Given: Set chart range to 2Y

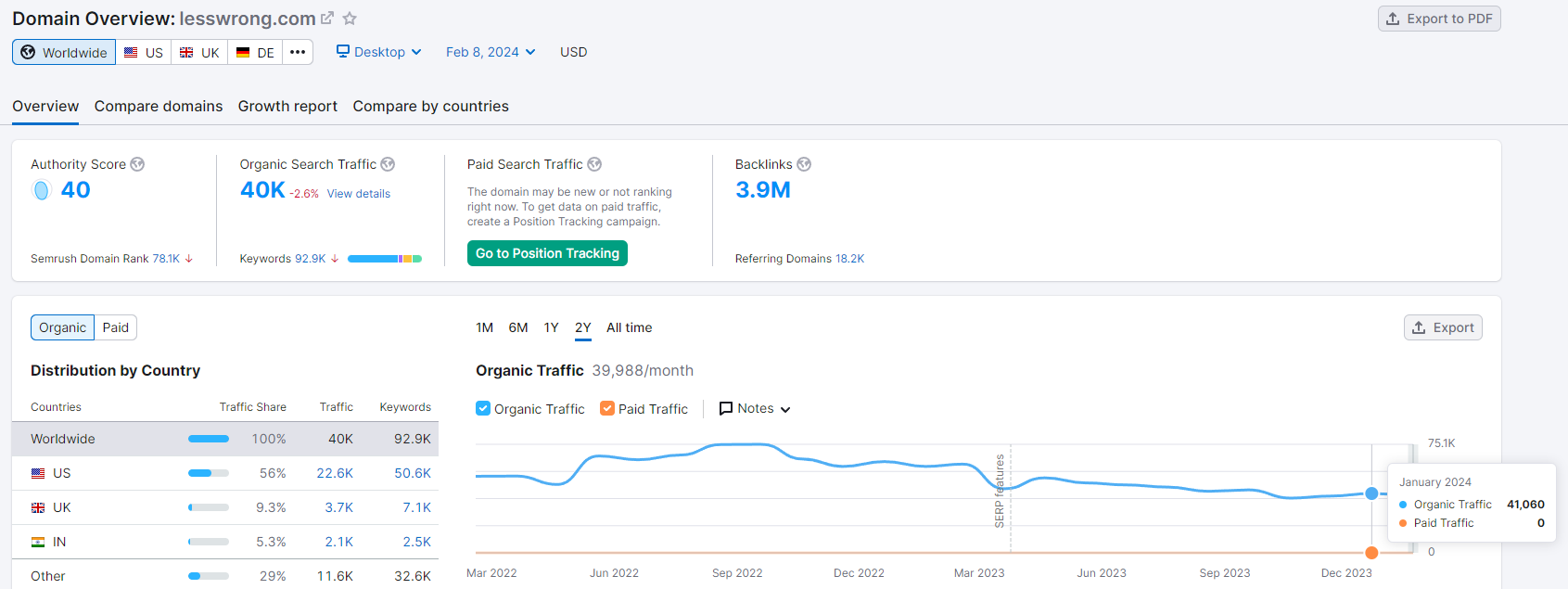Looking at the screenshot, I should (583, 327).
